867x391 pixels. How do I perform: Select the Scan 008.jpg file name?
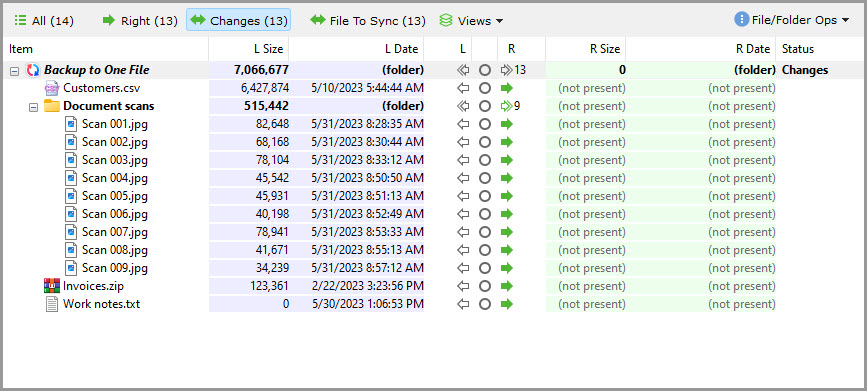pyautogui.click(x=115, y=250)
